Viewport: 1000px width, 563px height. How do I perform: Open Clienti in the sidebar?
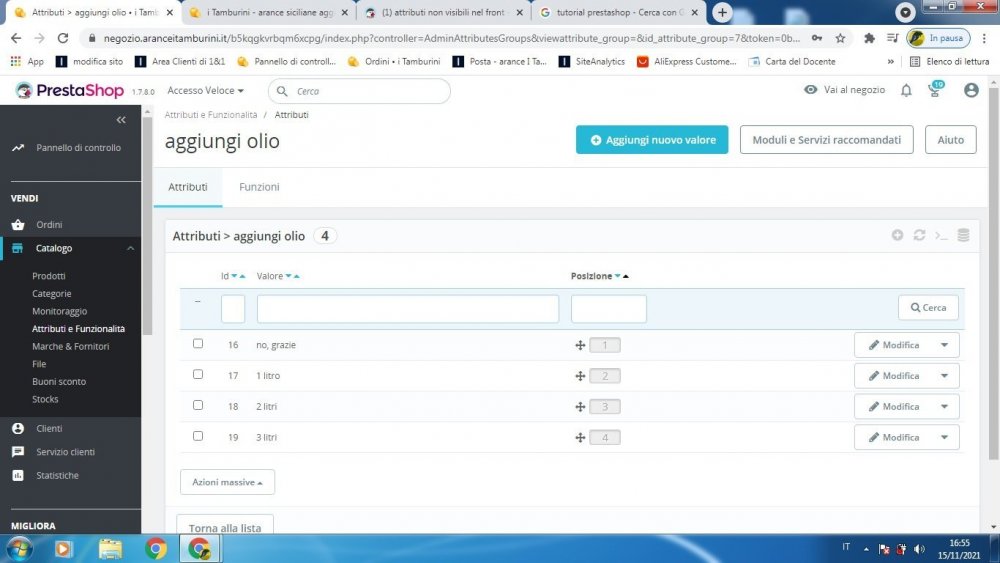point(48,428)
